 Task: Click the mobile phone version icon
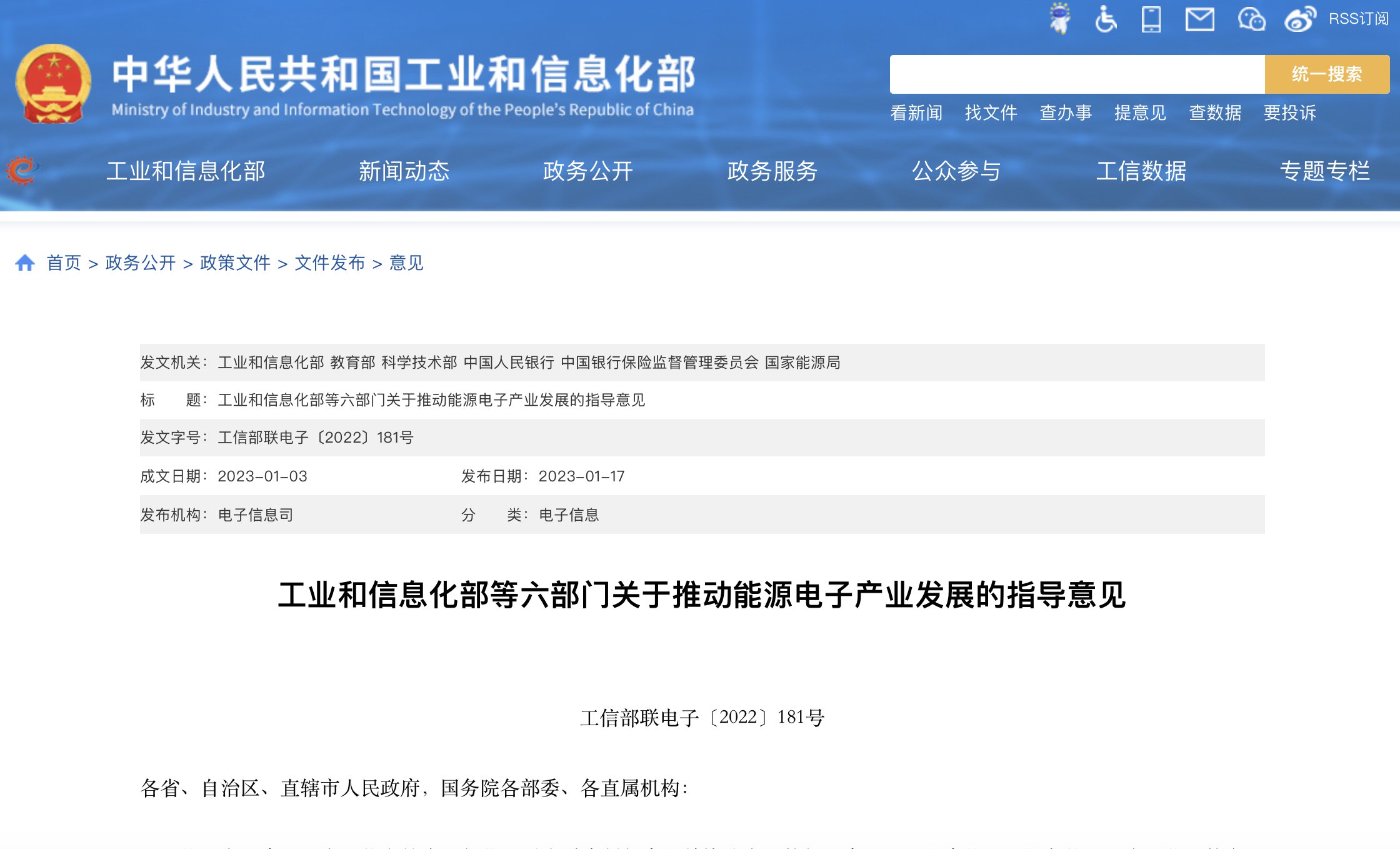(1151, 19)
